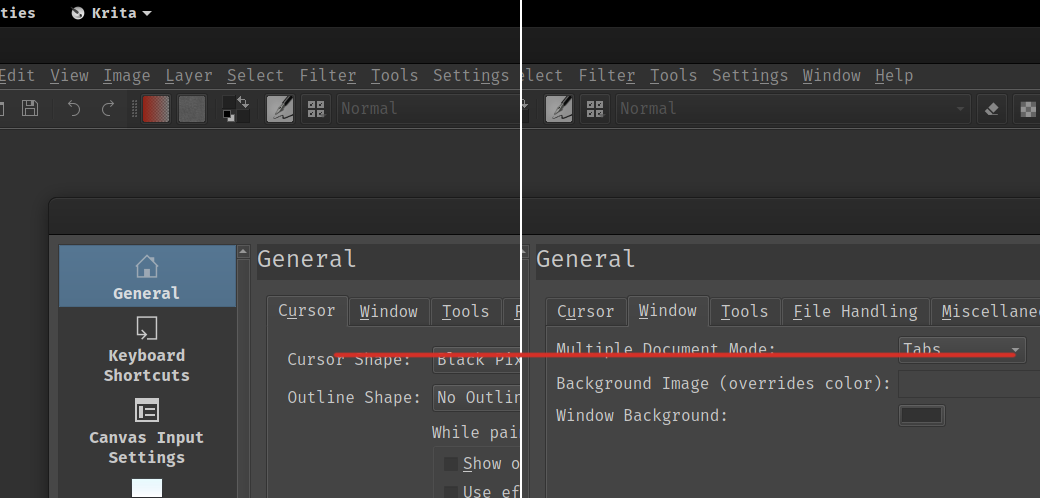Screen dimensions: 1040x498
Task: Click the Background Image path field
Action: click(x=968, y=383)
